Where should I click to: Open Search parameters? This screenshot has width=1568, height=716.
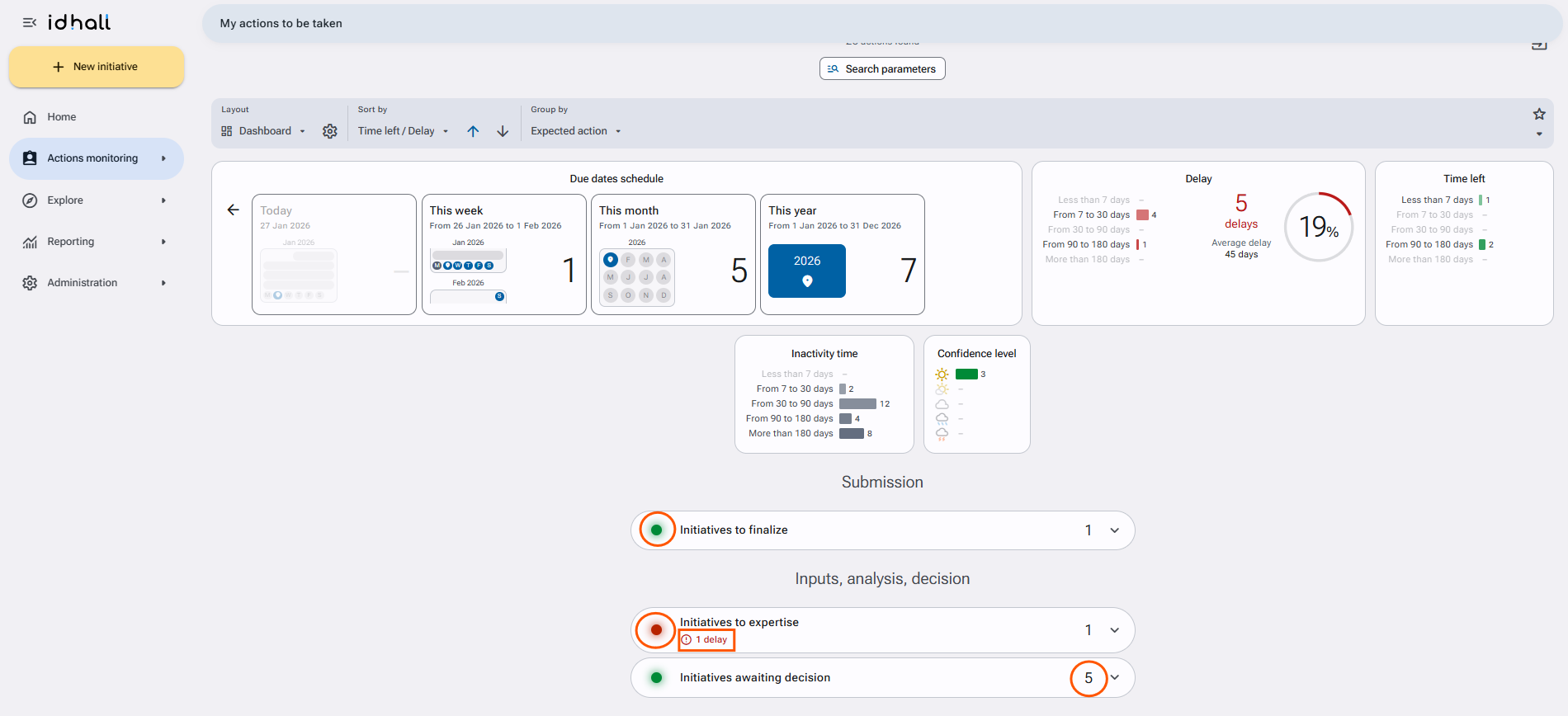click(x=882, y=68)
